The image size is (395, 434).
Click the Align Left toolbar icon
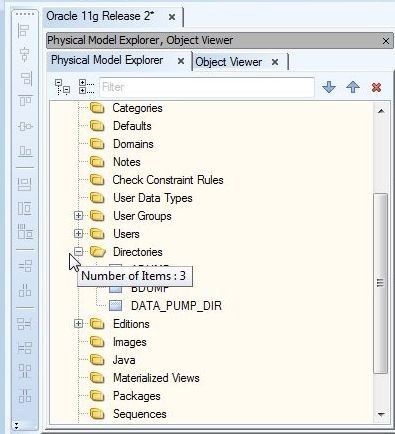click(x=24, y=31)
